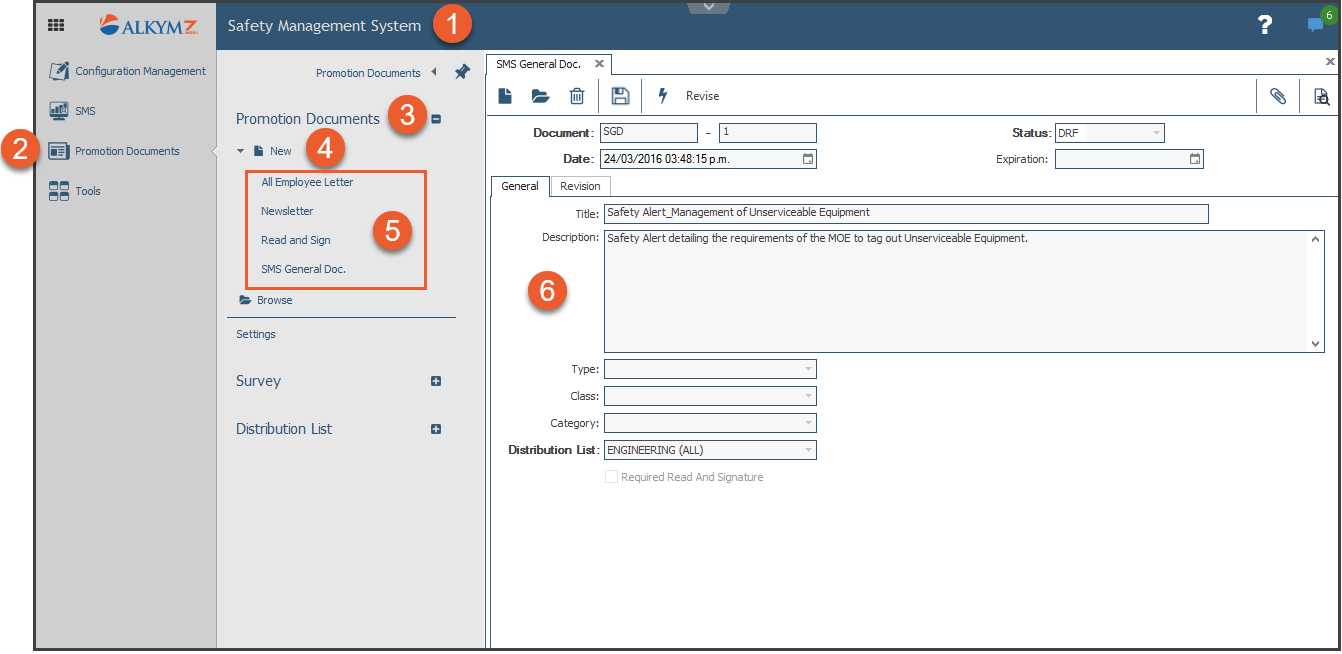Click the Configuration Management sidebar icon
Screen dimensions: 1342x654
point(59,71)
